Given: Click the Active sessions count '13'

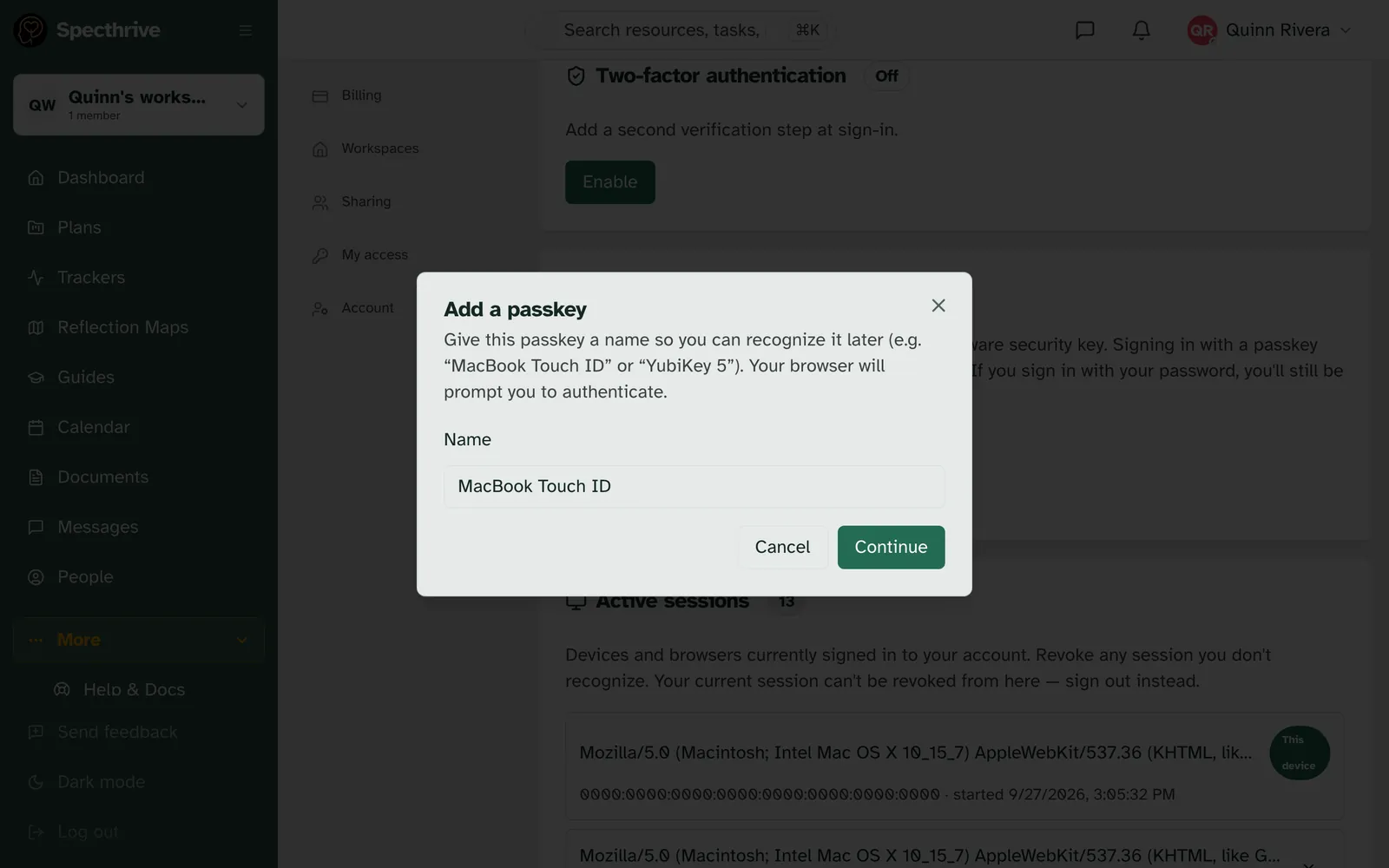Looking at the screenshot, I should click(787, 602).
